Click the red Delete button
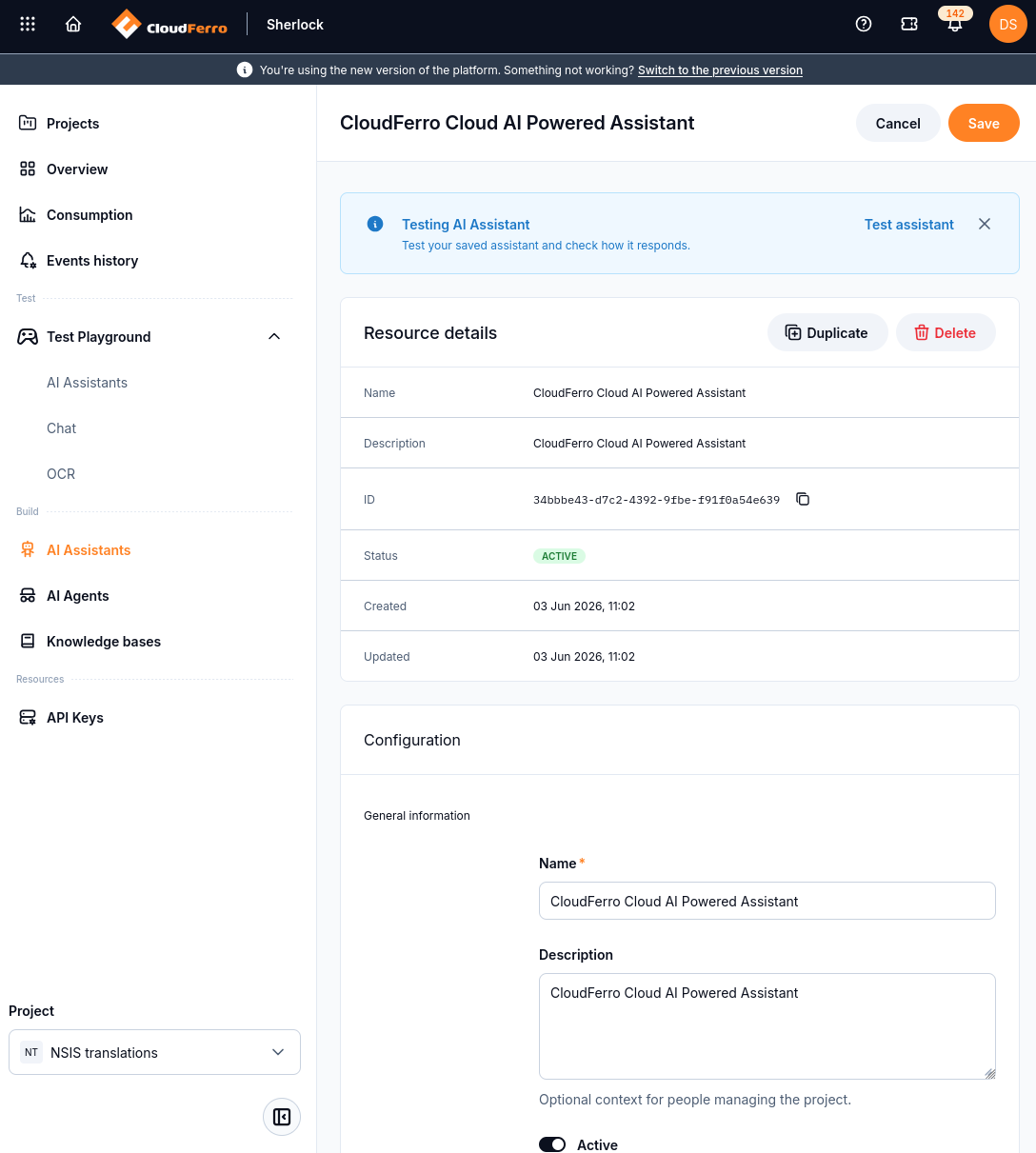This screenshot has width=1036, height=1153. click(x=946, y=332)
